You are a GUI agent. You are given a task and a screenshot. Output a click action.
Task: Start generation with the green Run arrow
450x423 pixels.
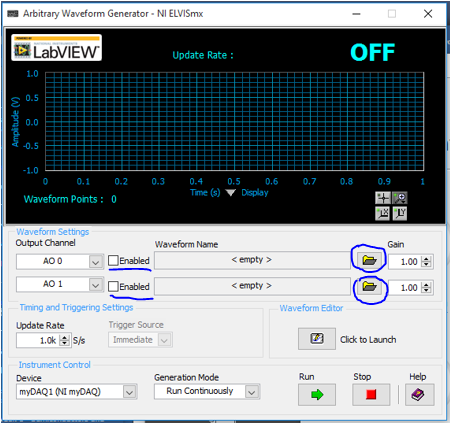tap(317, 395)
